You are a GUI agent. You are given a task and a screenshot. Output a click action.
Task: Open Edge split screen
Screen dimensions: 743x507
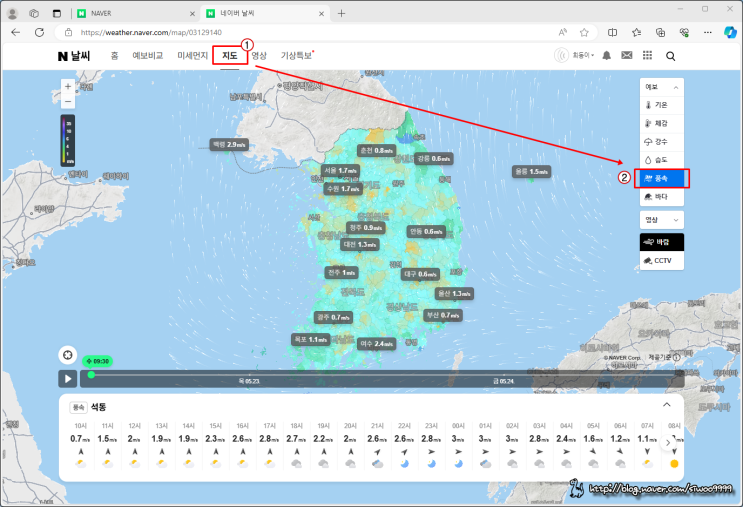612,32
